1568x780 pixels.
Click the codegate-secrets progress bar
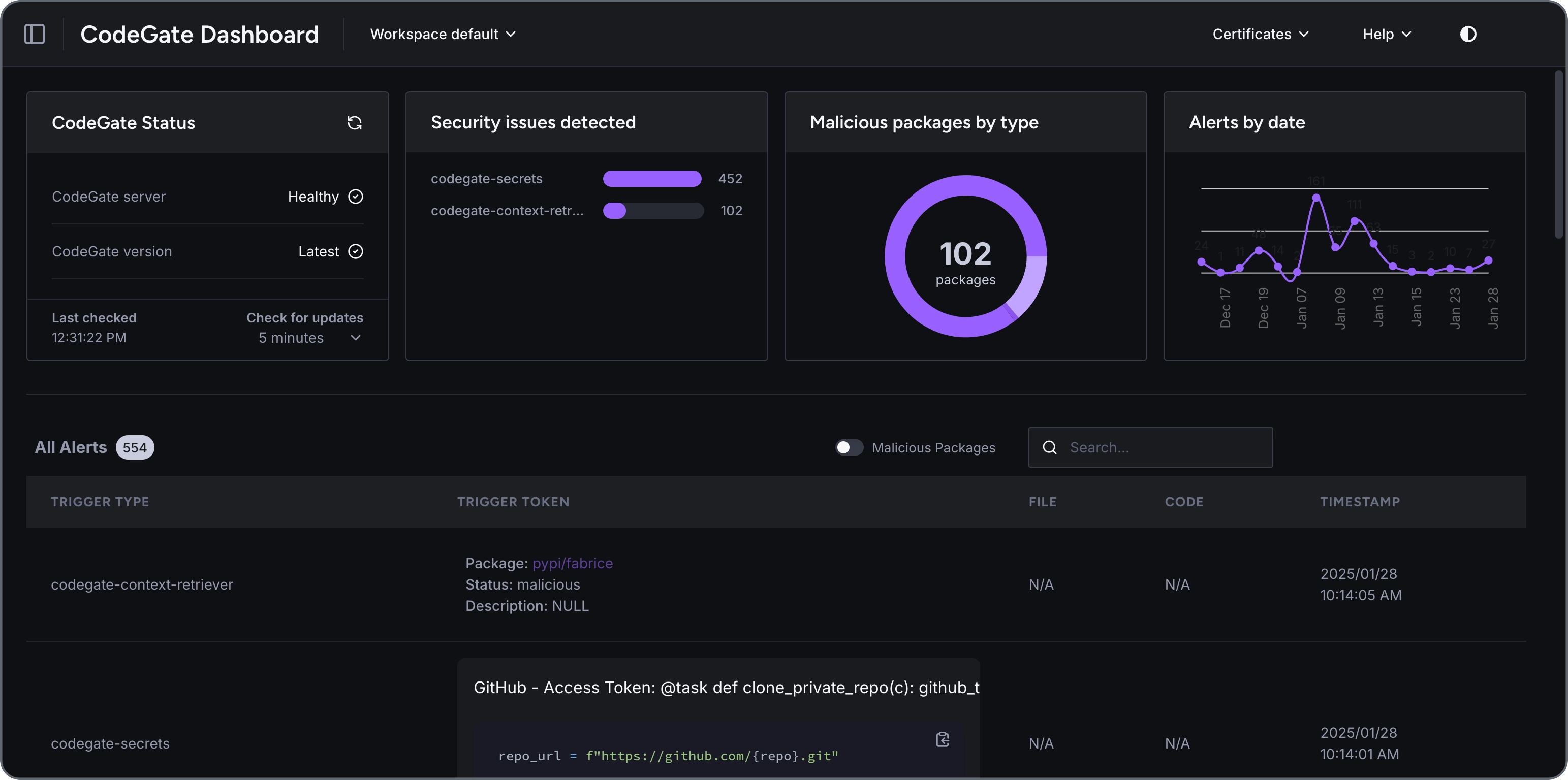pos(652,179)
